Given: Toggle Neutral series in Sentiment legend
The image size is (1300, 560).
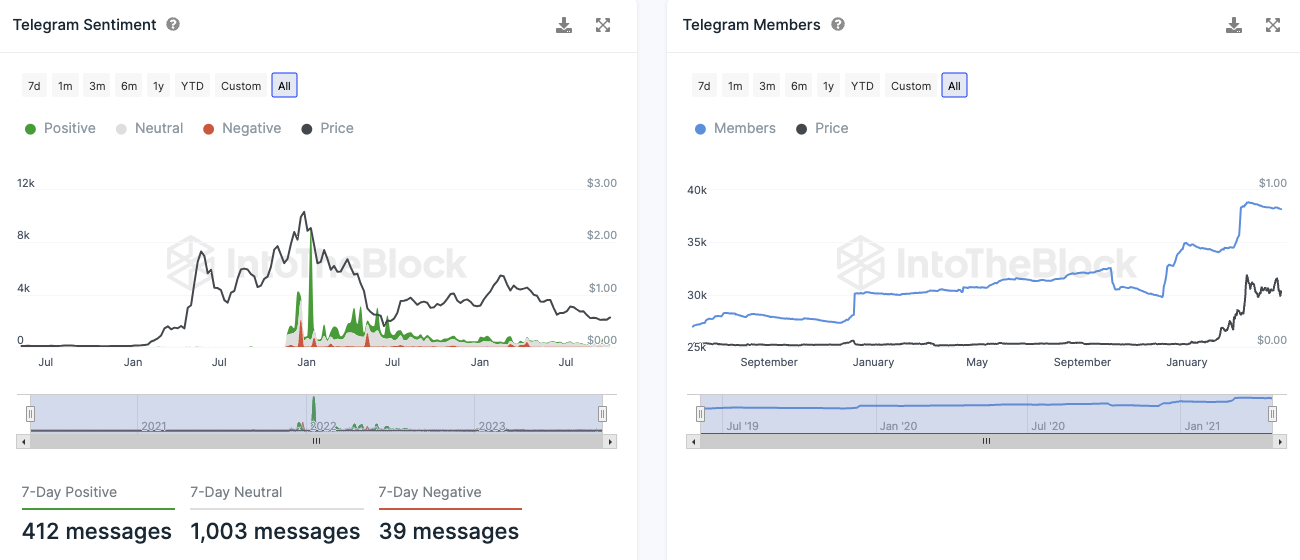Looking at the screenshot, I should [150, 128].
